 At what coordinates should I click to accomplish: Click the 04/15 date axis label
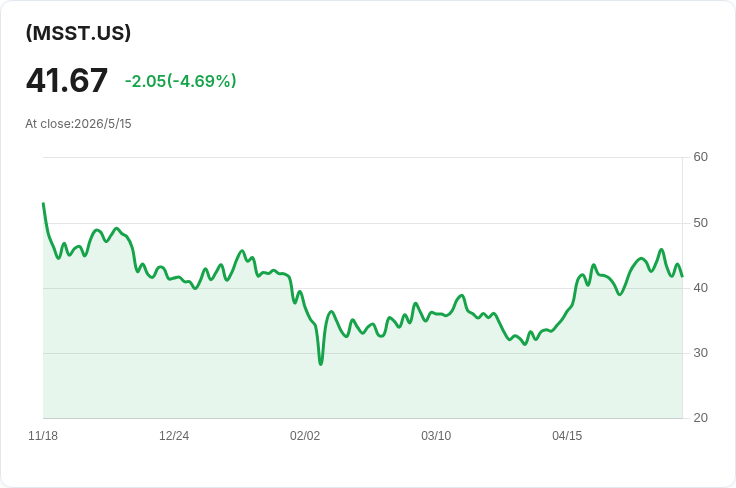point(567,436)
